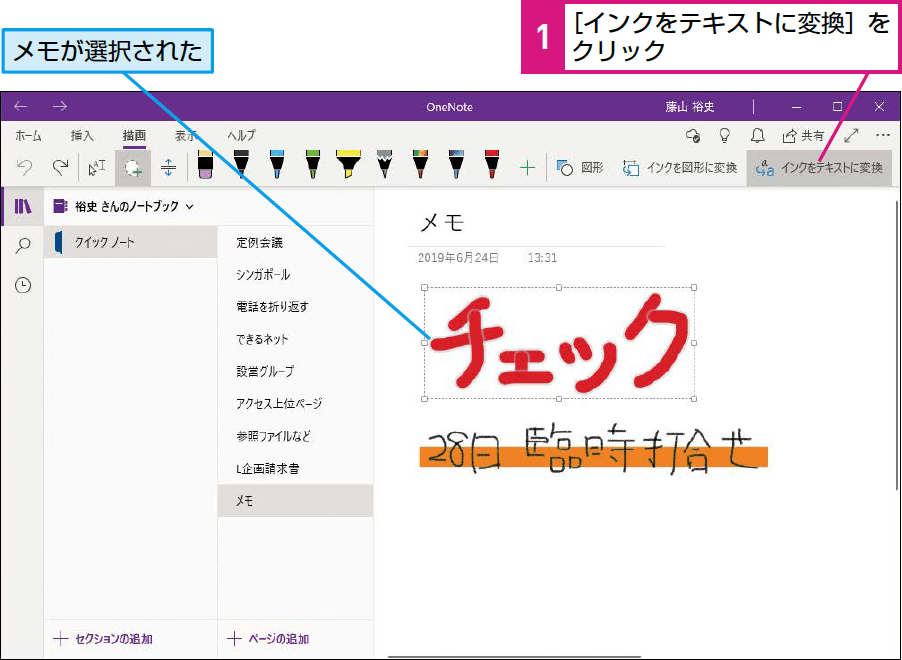Viewport: 902px width, 660px height.
Task: Open the L企画請求書 page
Action: [295, 468]
